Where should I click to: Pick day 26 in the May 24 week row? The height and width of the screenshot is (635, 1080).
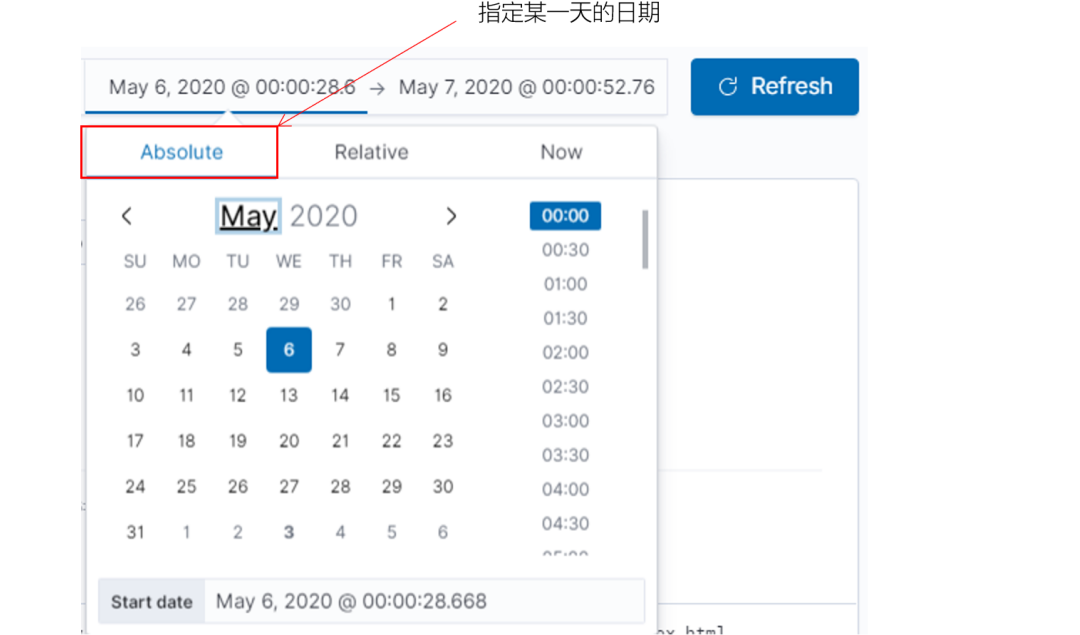pos(238,487)
